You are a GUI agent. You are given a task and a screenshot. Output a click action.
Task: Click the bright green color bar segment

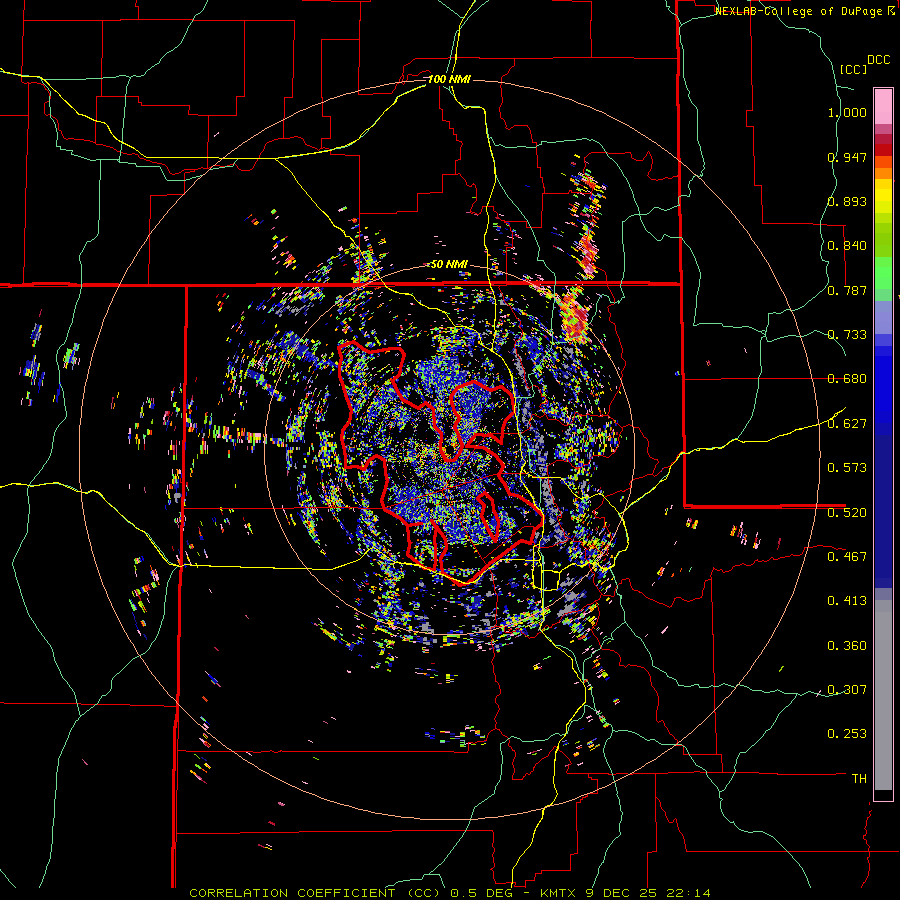point(883,272)
